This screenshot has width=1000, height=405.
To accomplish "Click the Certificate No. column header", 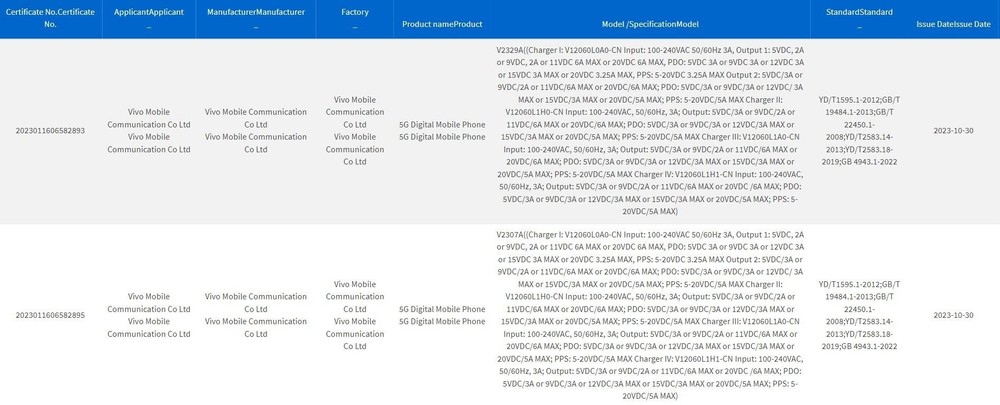I will tap(50, 18).
